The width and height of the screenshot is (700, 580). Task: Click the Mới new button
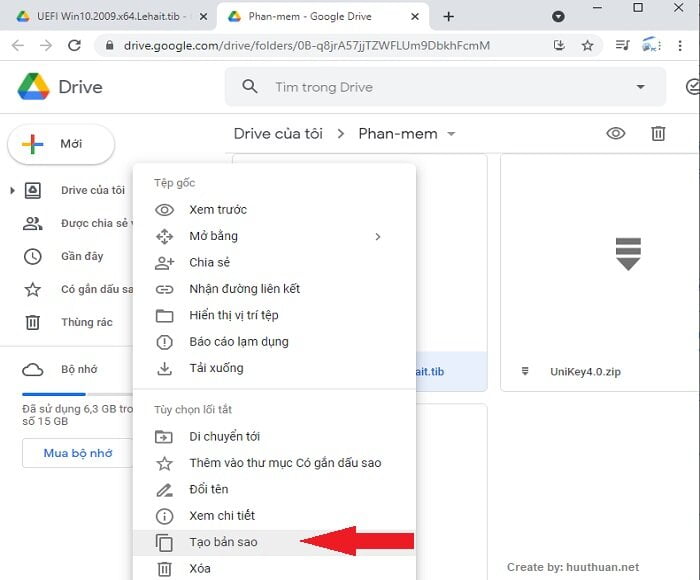click(60, 144)
